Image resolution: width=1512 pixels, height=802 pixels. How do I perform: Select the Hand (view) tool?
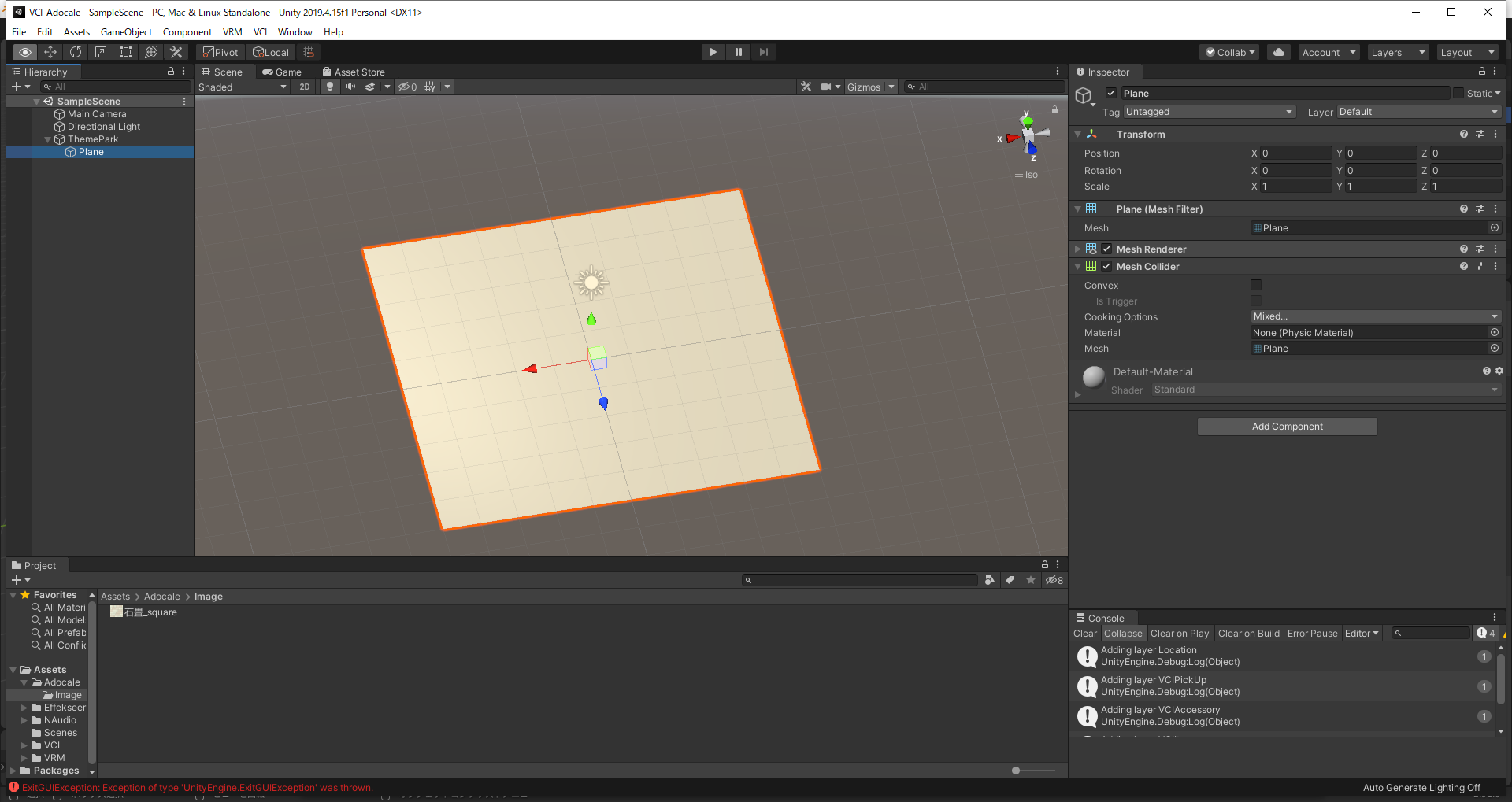click(x=25, y=52)
